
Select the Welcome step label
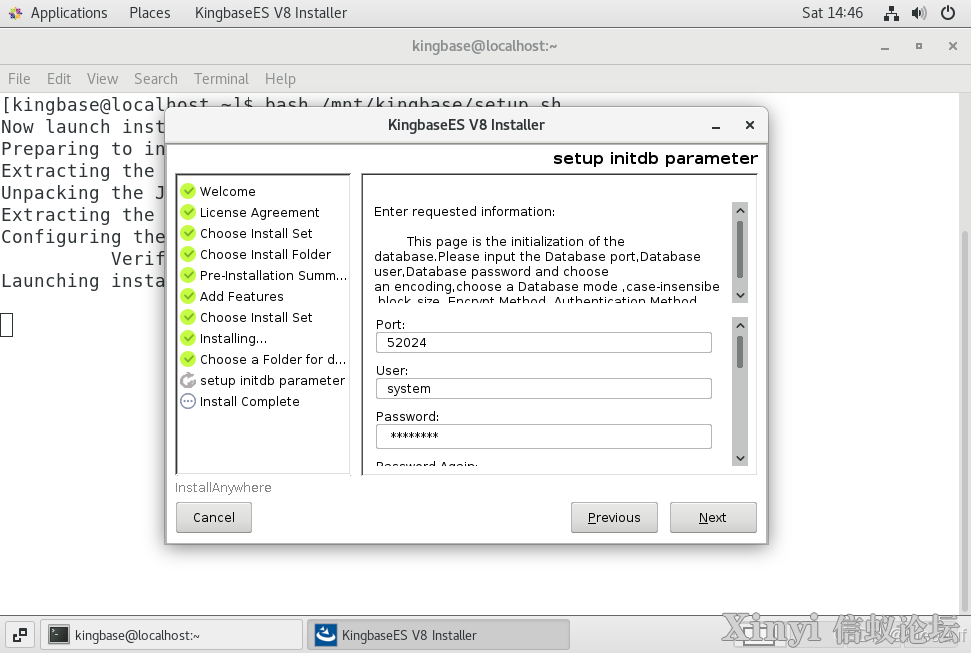click(x=227, y=191)
